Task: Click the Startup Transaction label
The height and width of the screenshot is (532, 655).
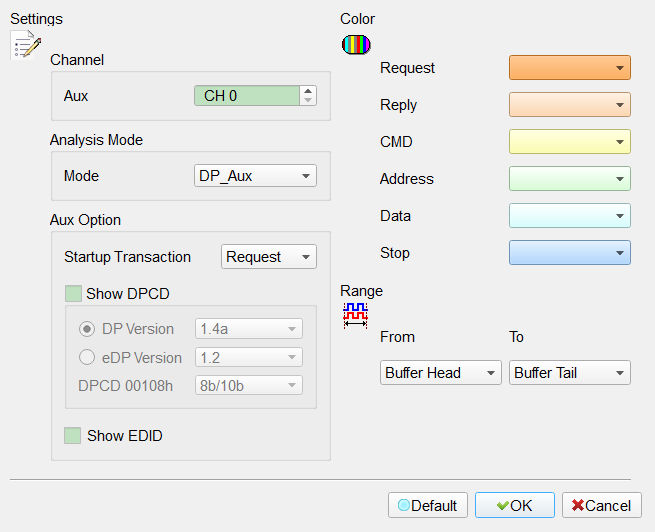Action: click(127, 257)
